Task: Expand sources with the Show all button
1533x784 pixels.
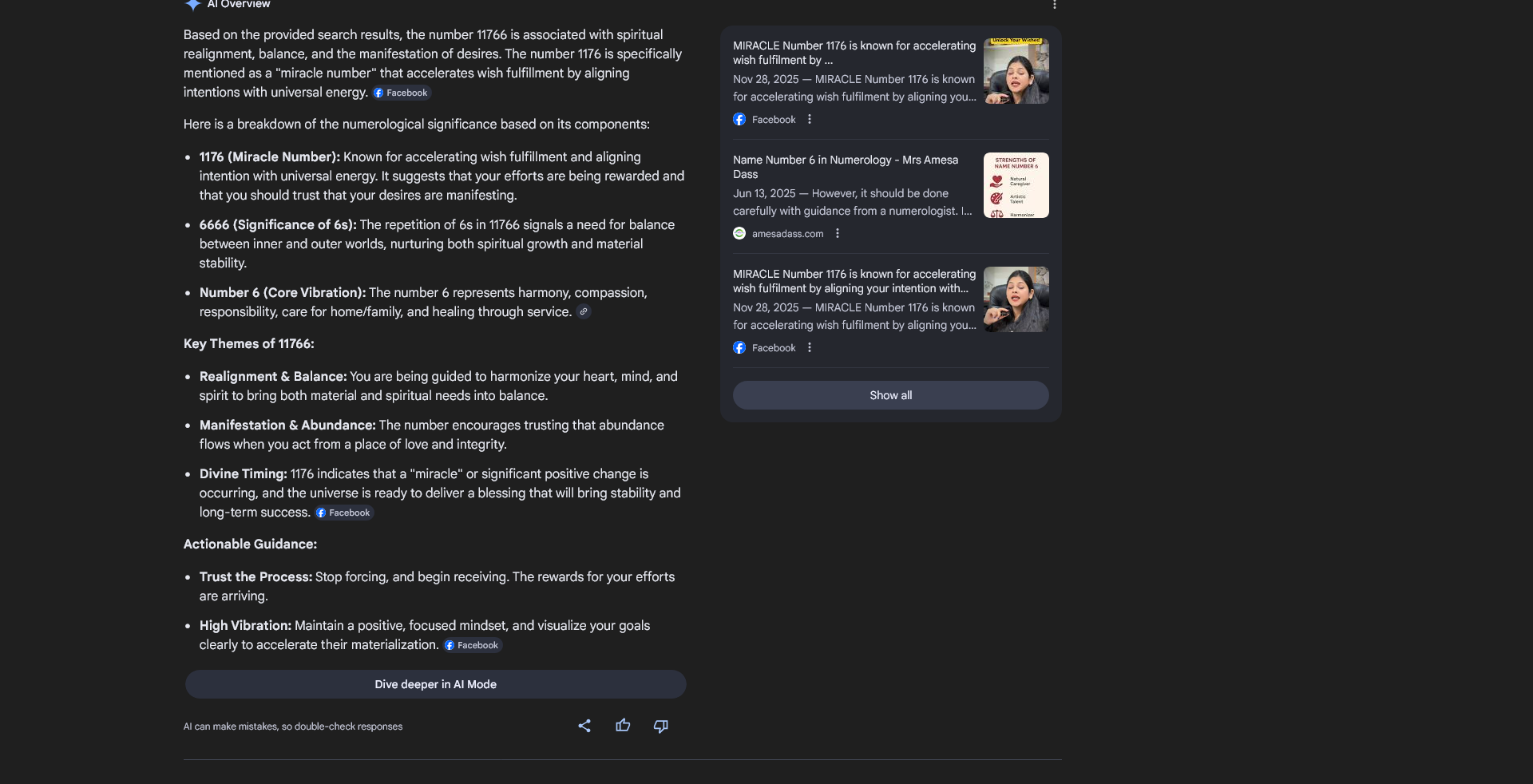Action: click(891, 395)
